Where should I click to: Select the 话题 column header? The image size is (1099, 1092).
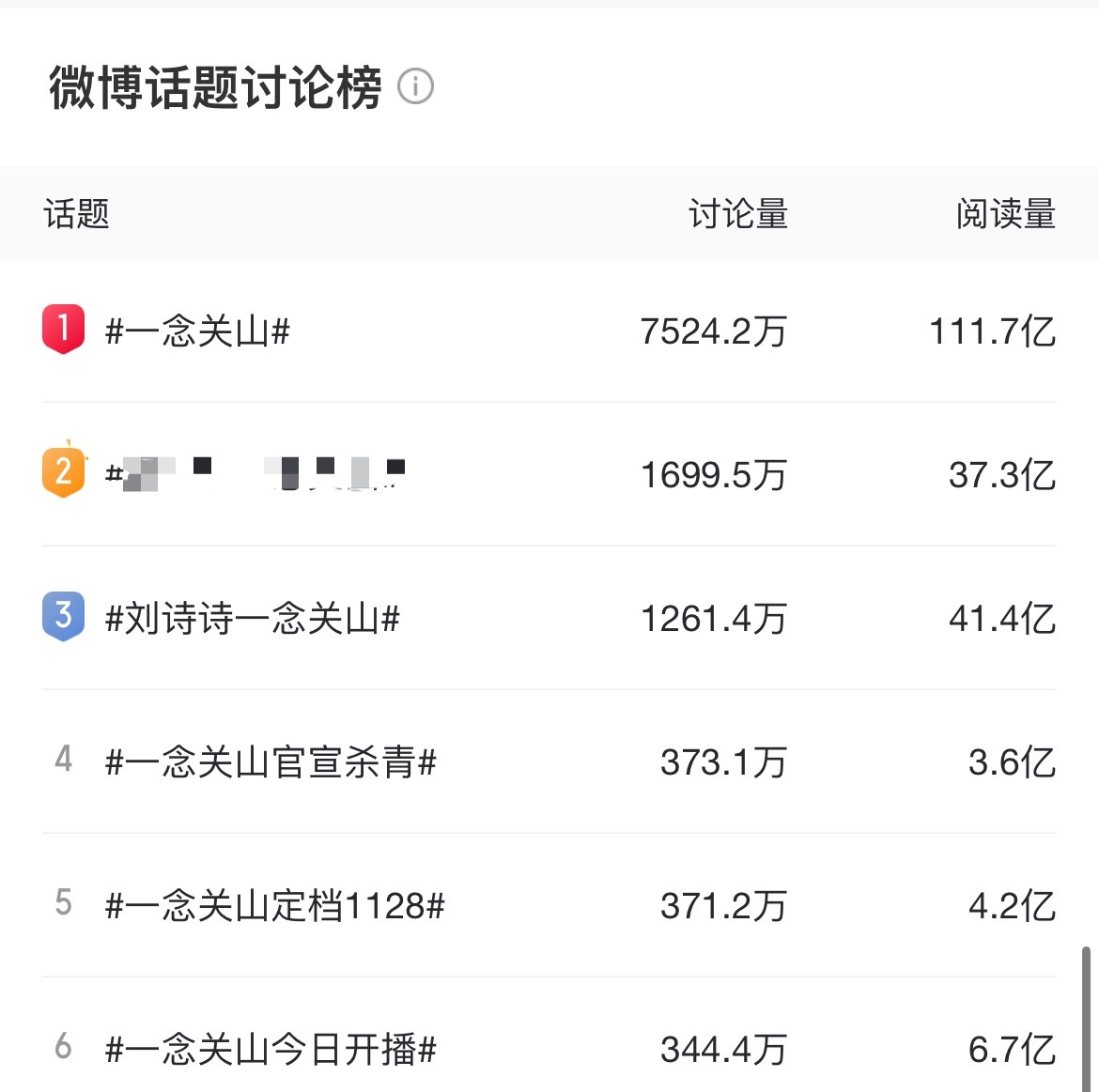coord(76,214)
